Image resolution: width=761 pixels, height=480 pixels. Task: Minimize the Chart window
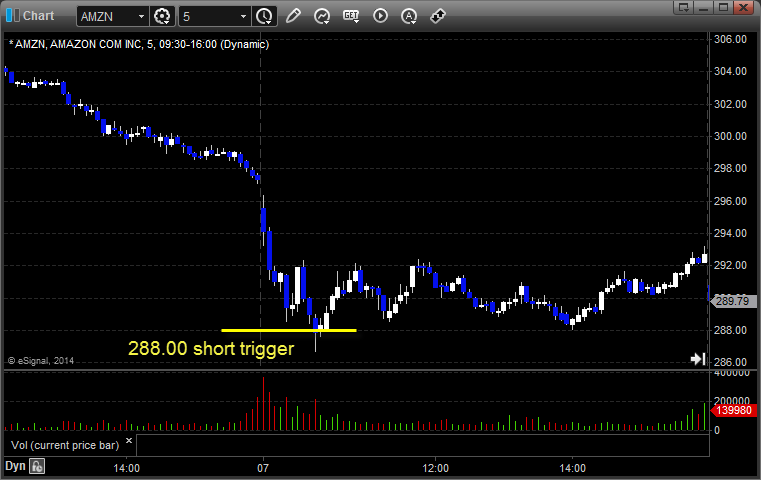point(704,7)
